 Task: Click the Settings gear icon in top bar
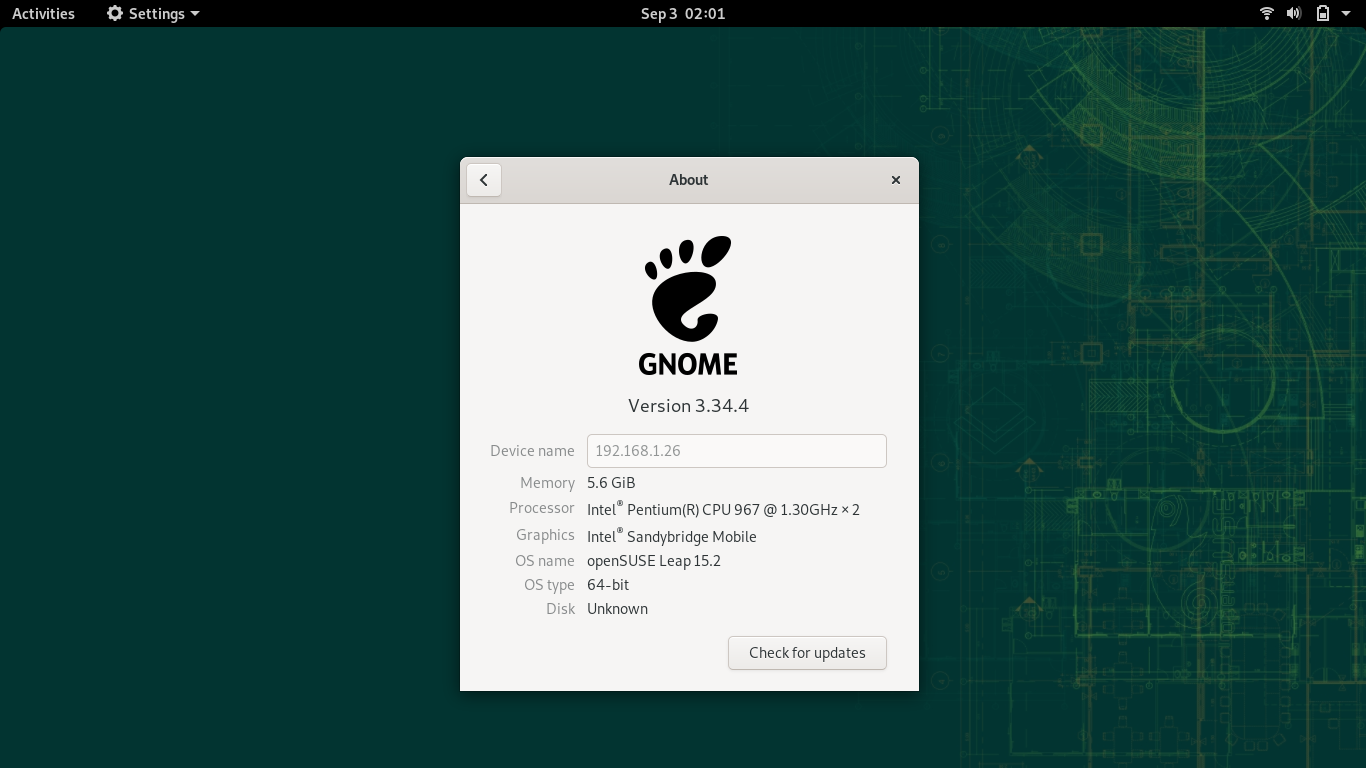[x=115, y=13]
